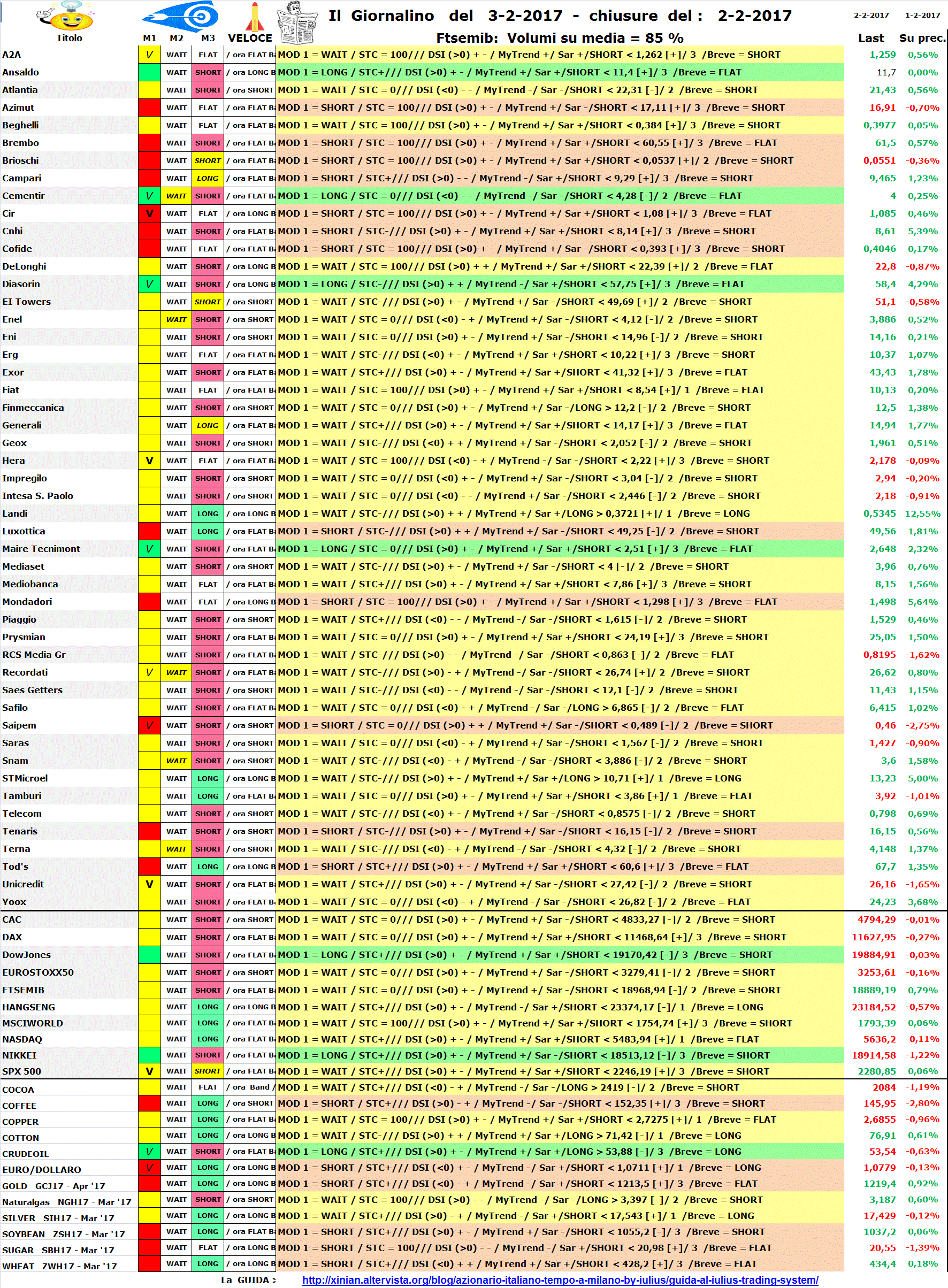
Task: Click the yellow M1 cell for Atlantia
Action: [149, 90]
